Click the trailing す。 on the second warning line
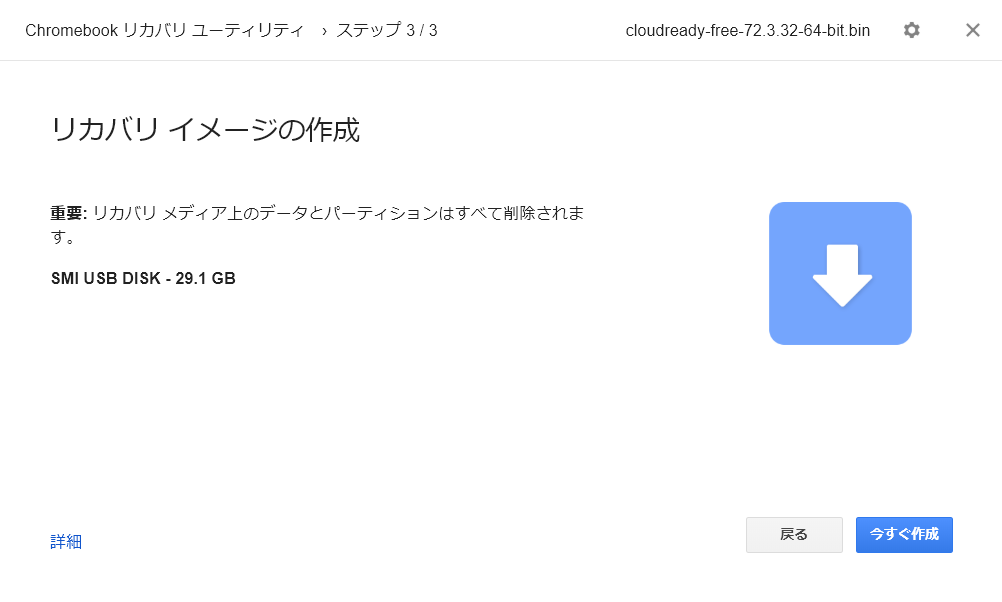 pyautogui.click(x=63, y=237)
